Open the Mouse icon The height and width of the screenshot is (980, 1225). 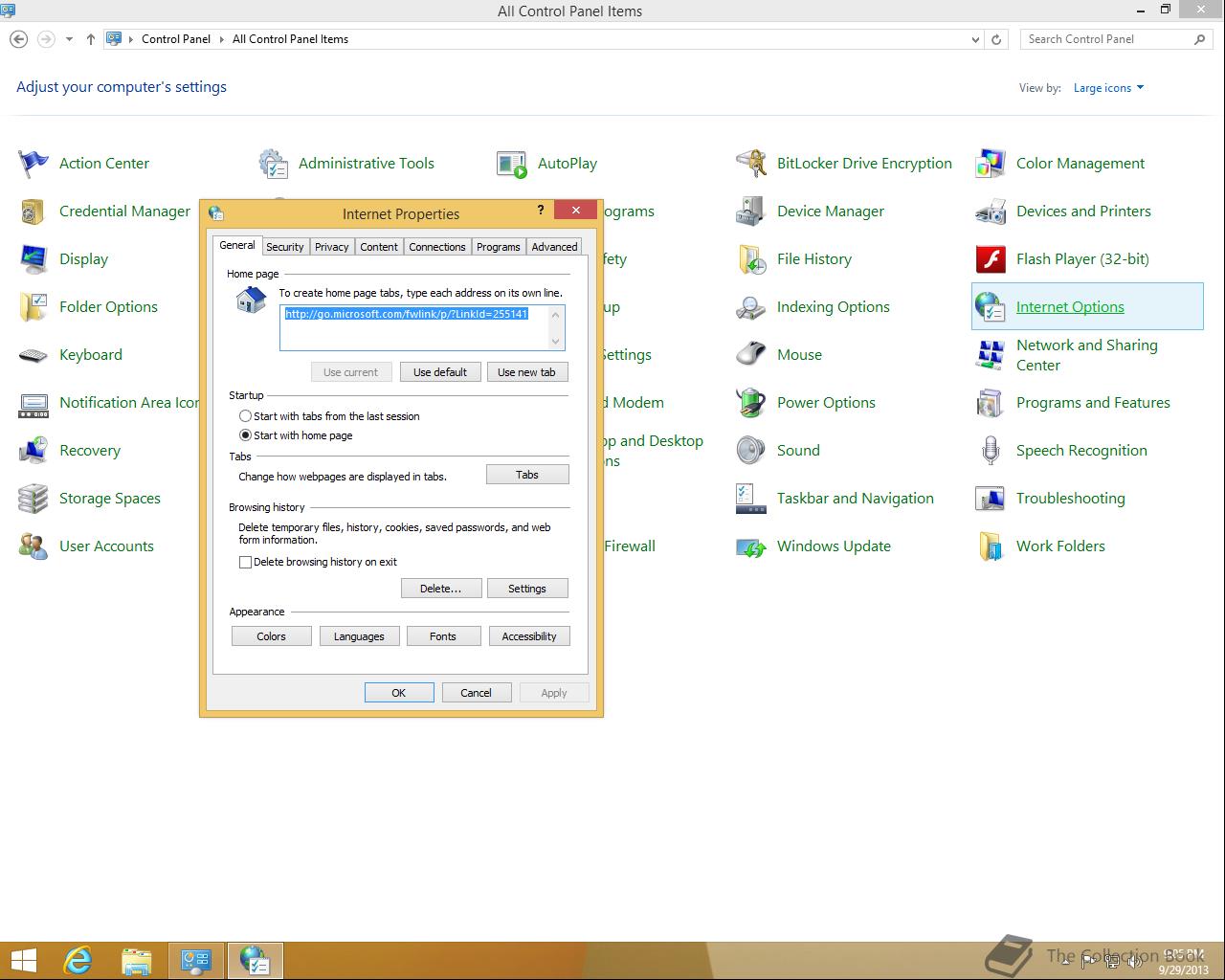751,355
